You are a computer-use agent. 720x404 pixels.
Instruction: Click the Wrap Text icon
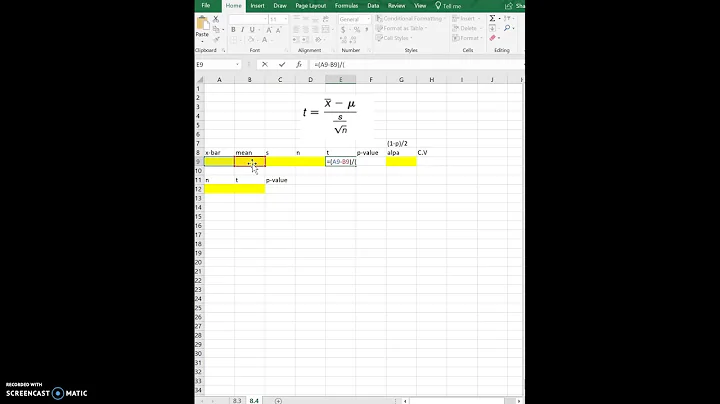point(326,19)
